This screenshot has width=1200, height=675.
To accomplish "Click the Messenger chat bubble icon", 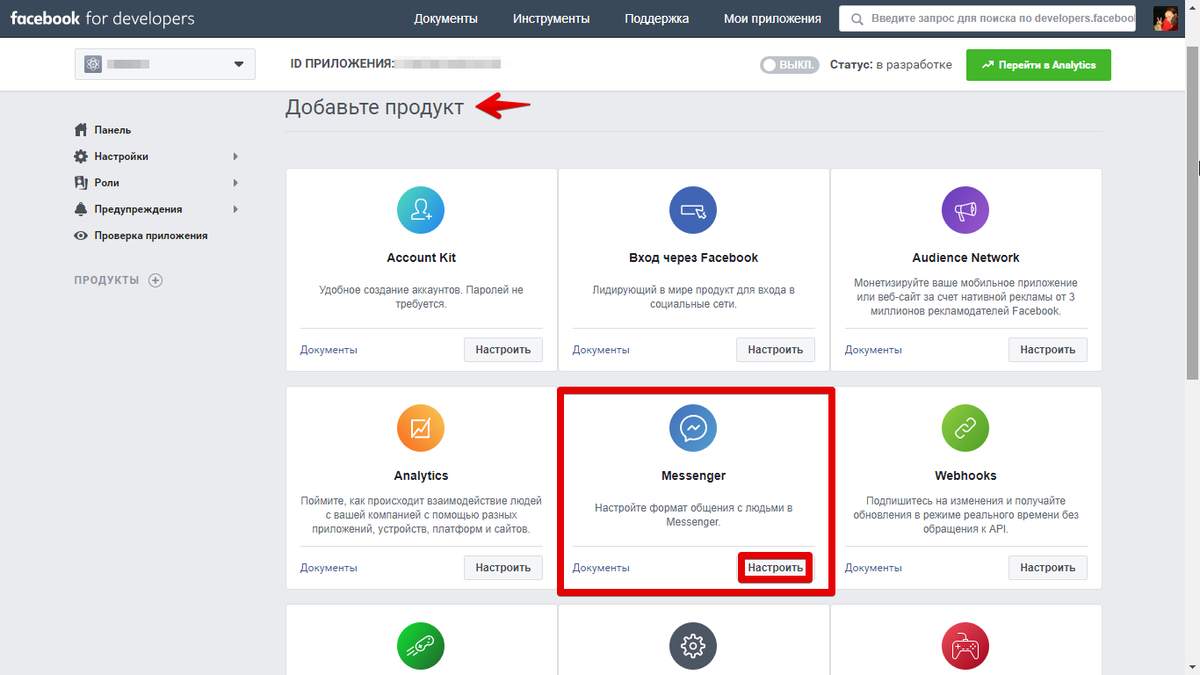I will [x=693, y=428].
